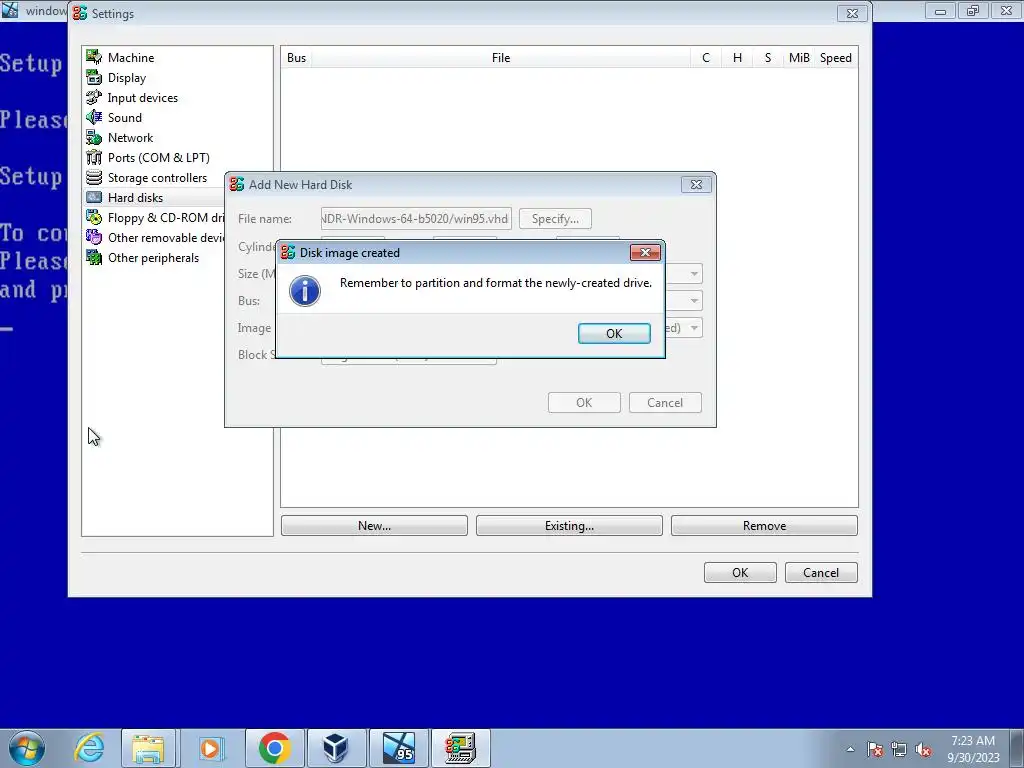Click the Display monitor icon
Image resolution: width=1024 pixels, height=768 pixels.
[x=94, y=78]
